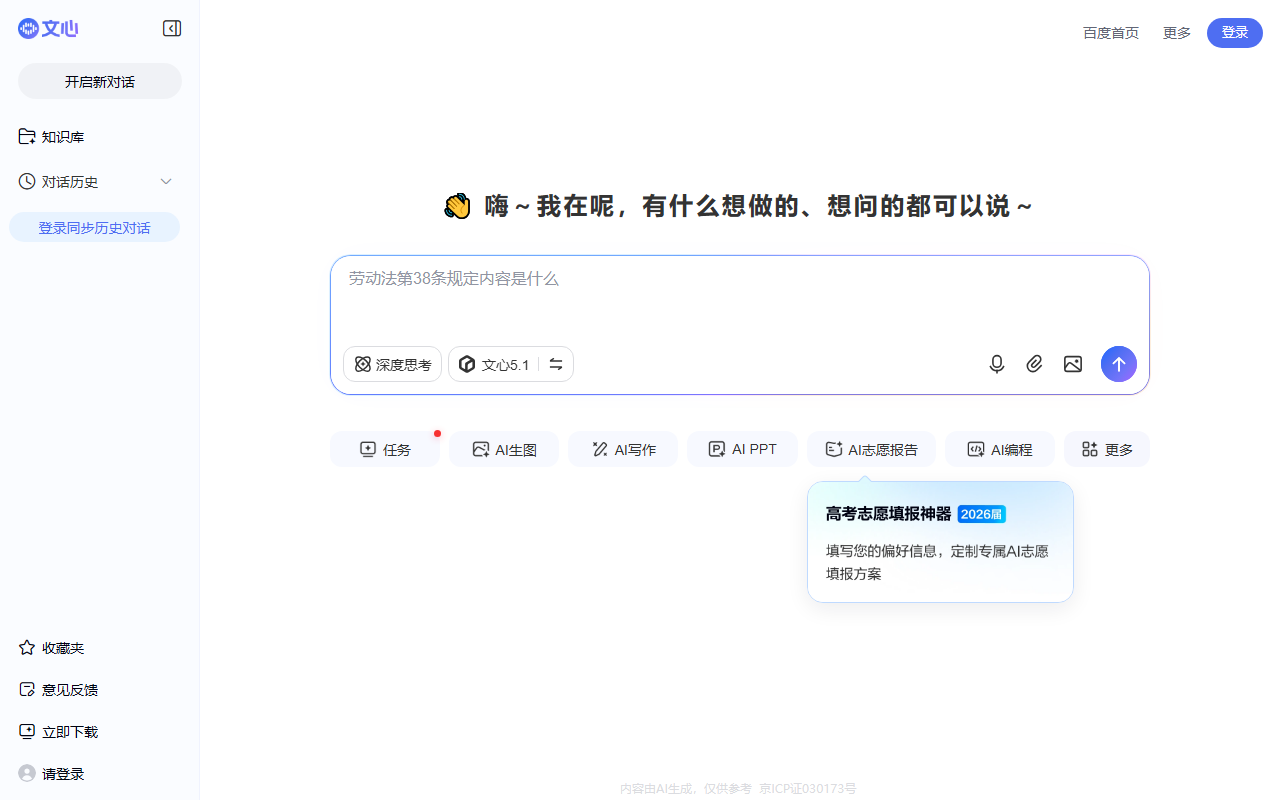Select the 任务 shortcut
Viewport: 1280px width, 800px height.
(x=385, y=449)
